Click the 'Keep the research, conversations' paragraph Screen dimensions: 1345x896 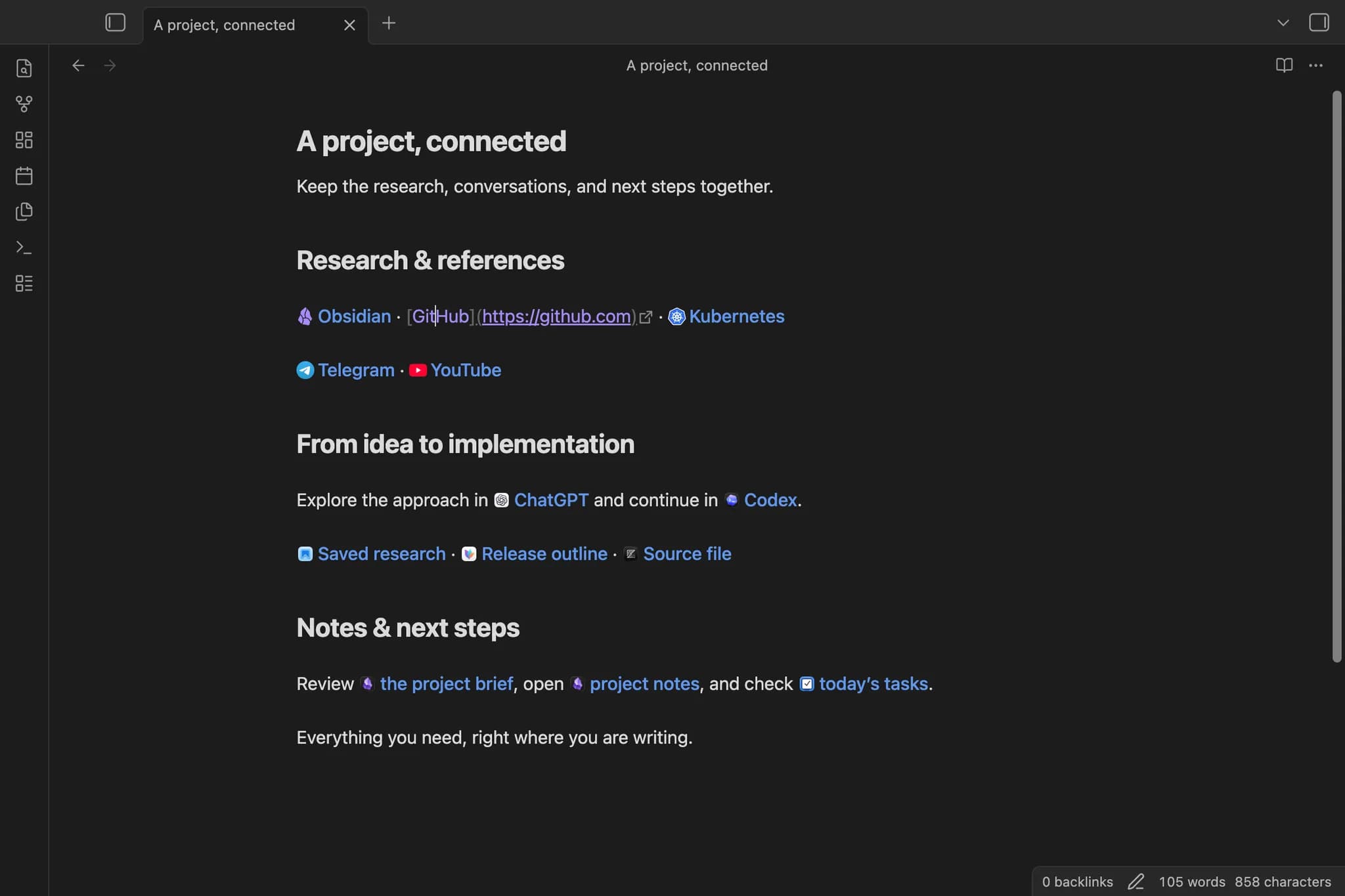535,186
